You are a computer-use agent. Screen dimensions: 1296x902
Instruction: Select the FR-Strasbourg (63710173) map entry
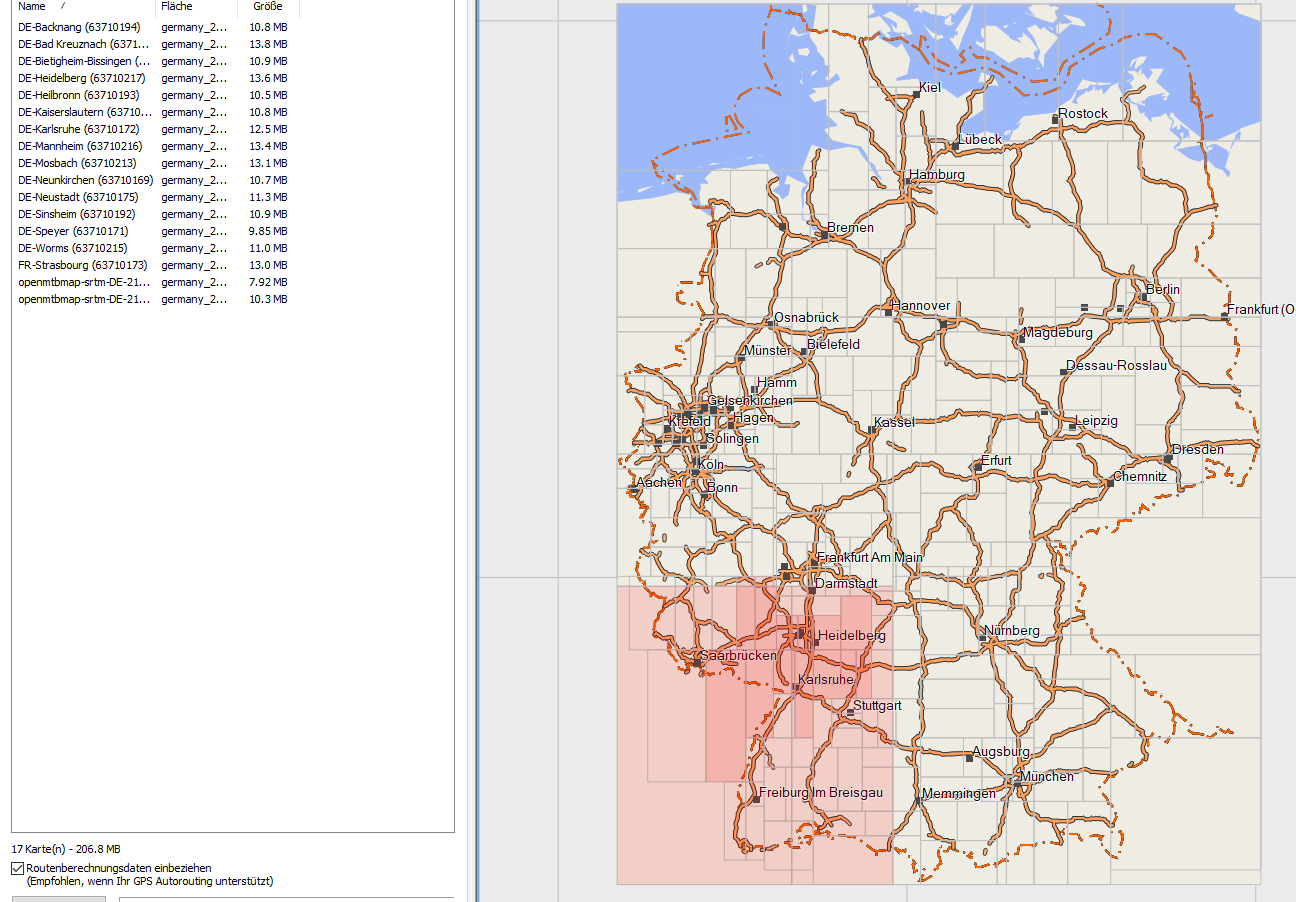point(82,265)
